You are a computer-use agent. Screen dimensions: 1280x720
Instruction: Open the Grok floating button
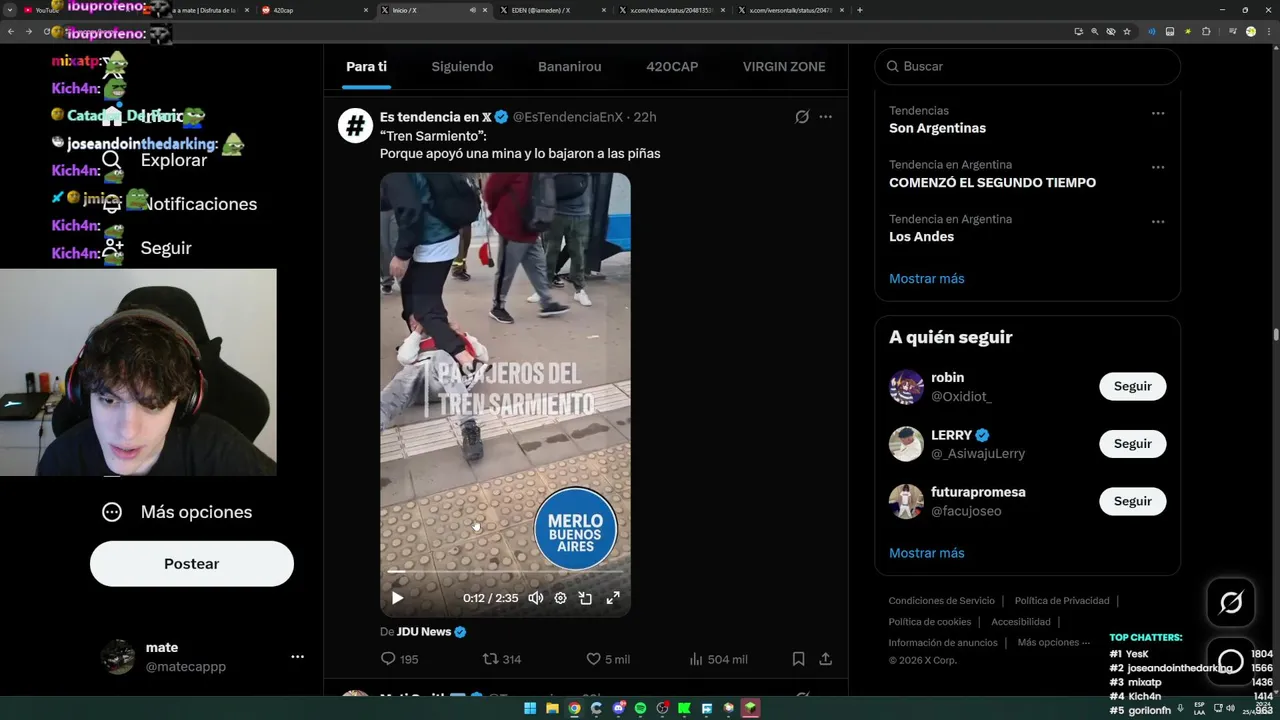coord(1231,602)
